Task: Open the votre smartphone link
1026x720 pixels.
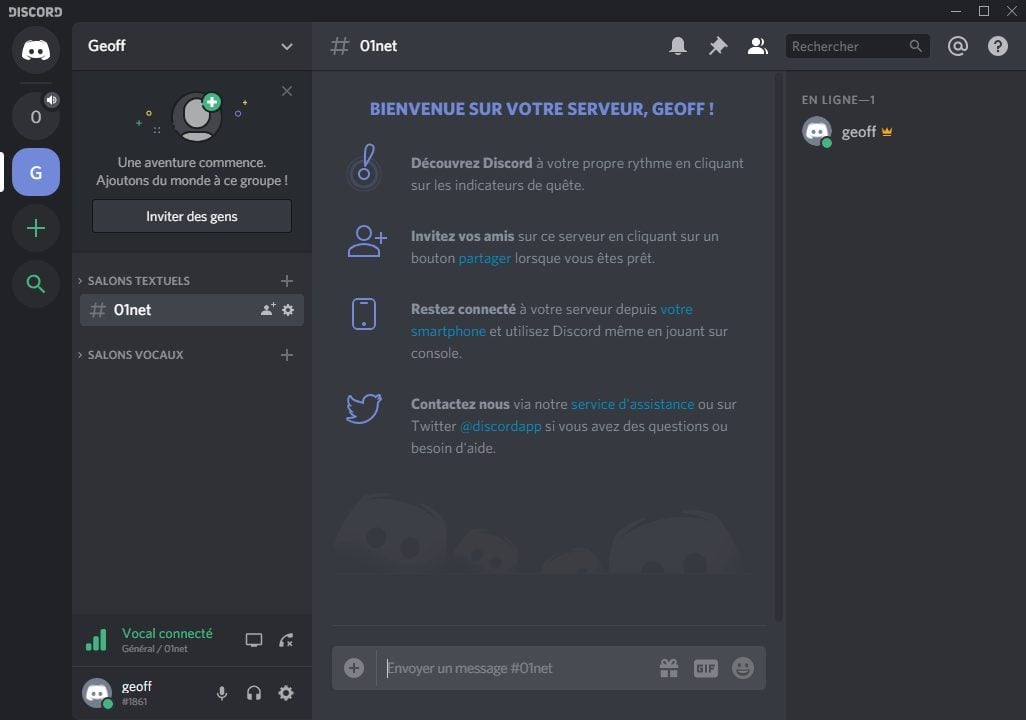Action: point(552,320)
